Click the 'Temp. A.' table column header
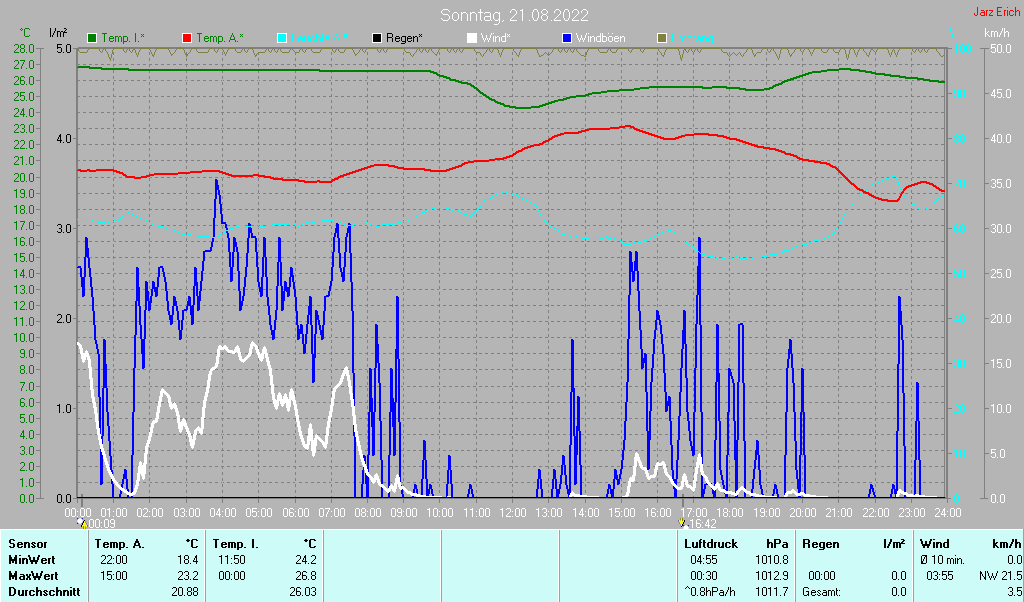This screenshot has height=602, width=1024. point(120,544)
